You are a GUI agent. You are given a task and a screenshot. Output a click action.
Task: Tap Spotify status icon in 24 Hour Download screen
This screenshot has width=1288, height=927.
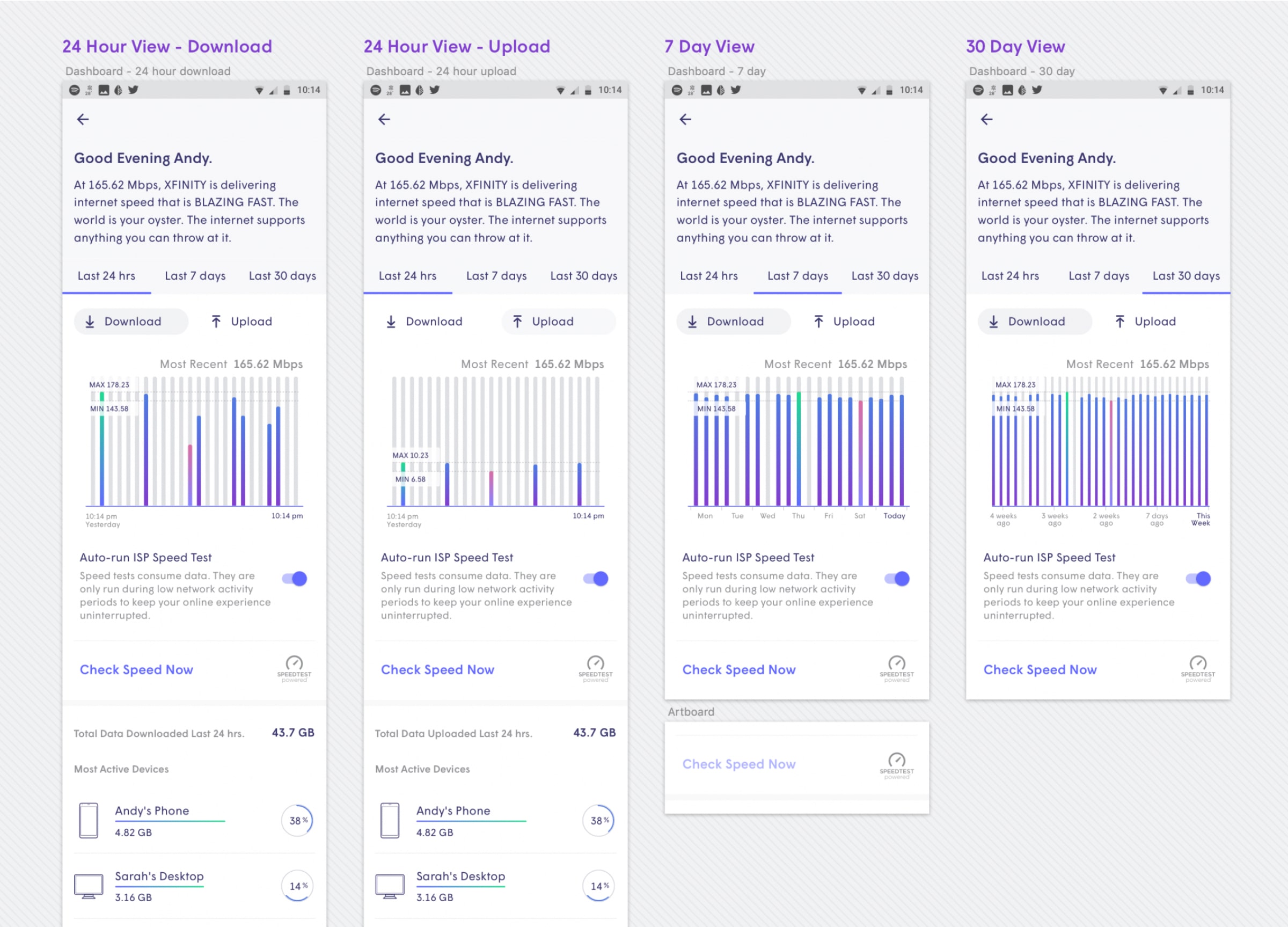pos(75,90)
